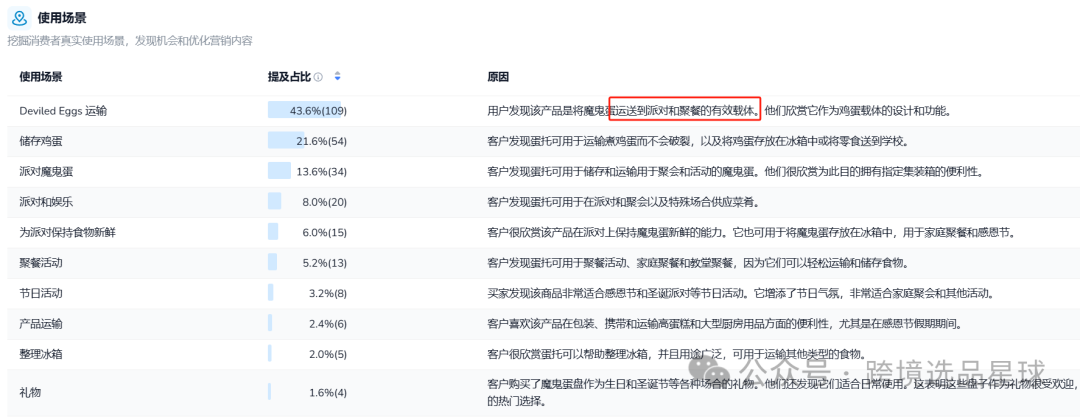The image size is (1080, 417).
Task: Select the 为派对保持食物新鲜 row label
Action: [68, 232]
